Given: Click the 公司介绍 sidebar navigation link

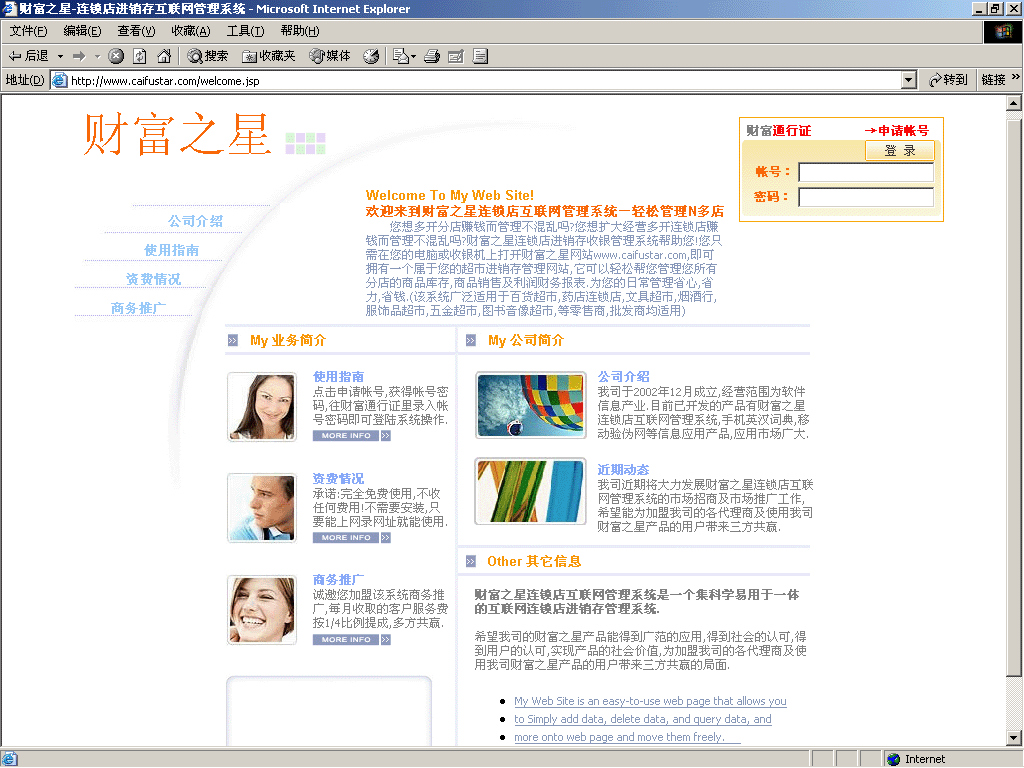Looking at the screenshot, I should pos(195,221).
